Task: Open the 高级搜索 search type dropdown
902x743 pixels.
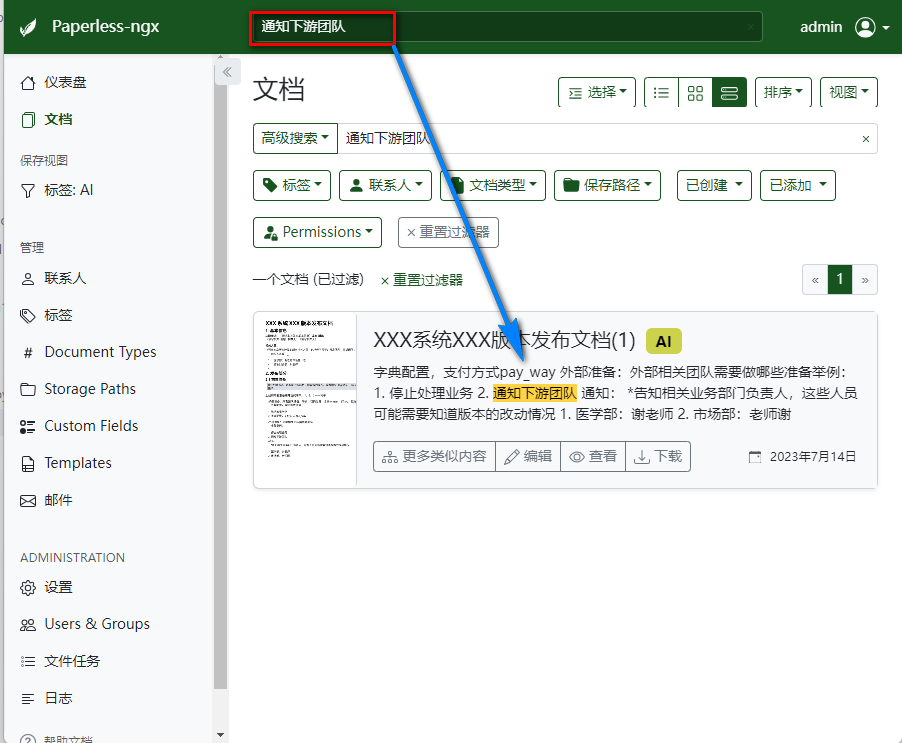Action: point(295,139)
